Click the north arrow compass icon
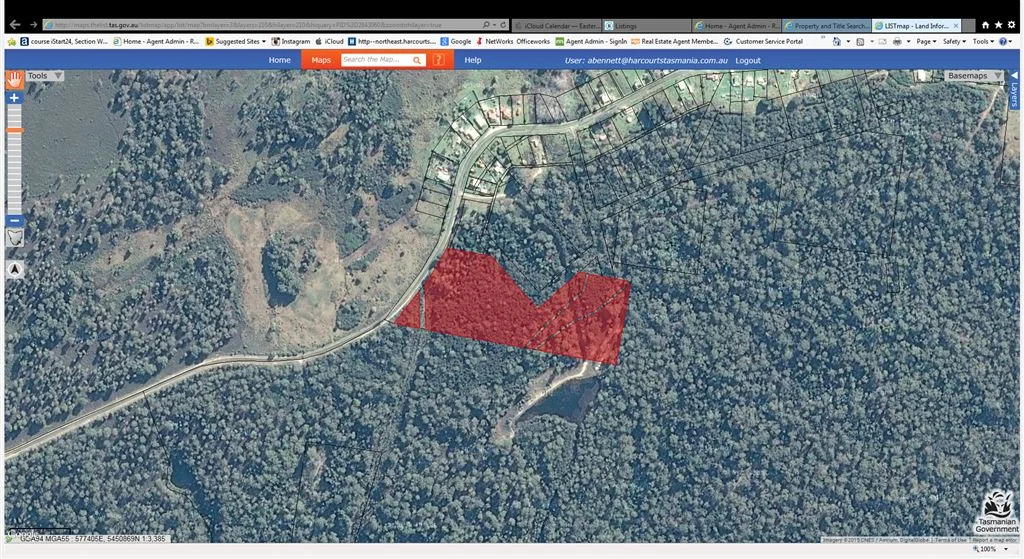Screen dimensions: 1024x559 pyautogui.click(x=15, y=269)
